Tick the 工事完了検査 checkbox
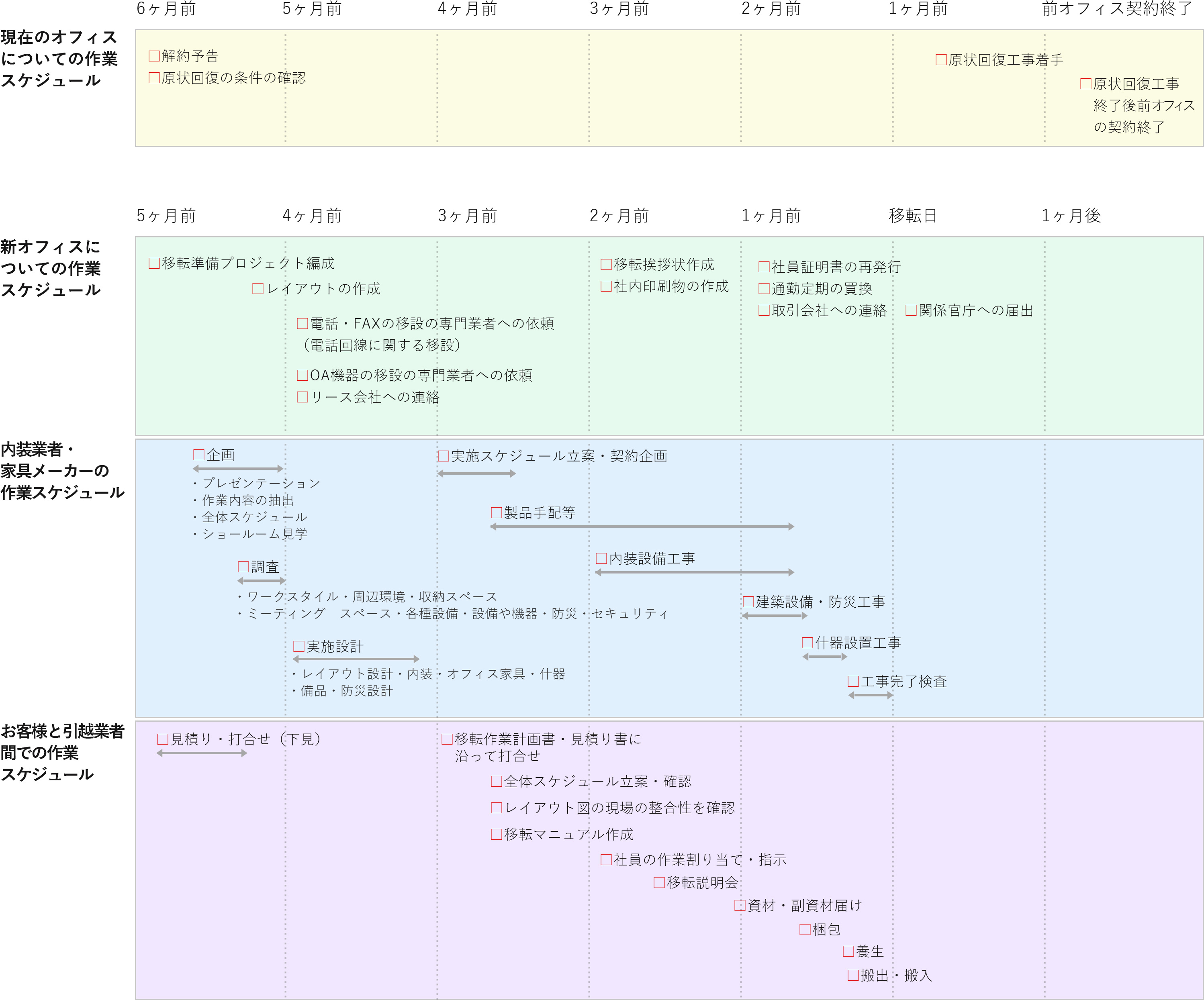This screenshot has width=1204, height=1000. pyautogui.click(x=853, y=682)
